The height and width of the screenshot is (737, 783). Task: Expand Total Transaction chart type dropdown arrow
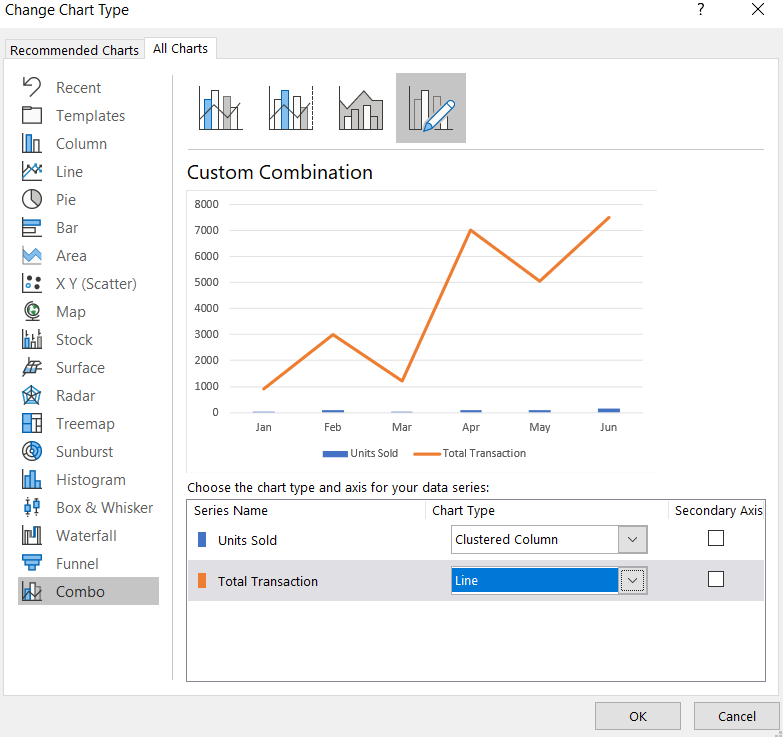632,581
